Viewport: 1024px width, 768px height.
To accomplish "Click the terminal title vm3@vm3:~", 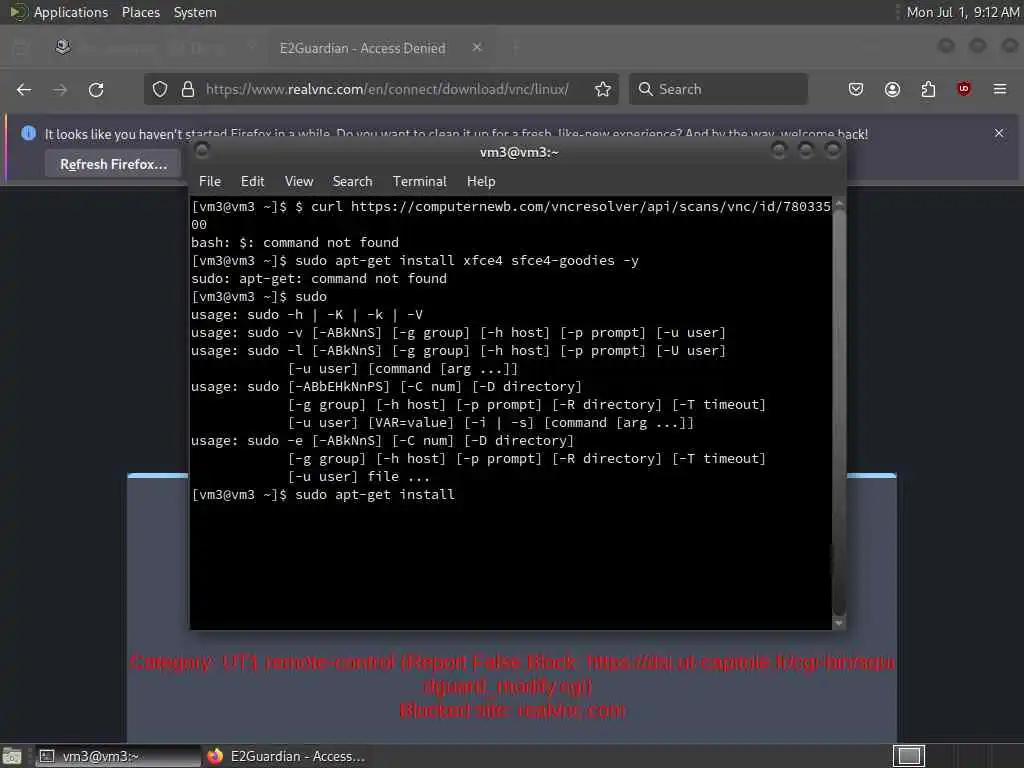I will [519, 152].
